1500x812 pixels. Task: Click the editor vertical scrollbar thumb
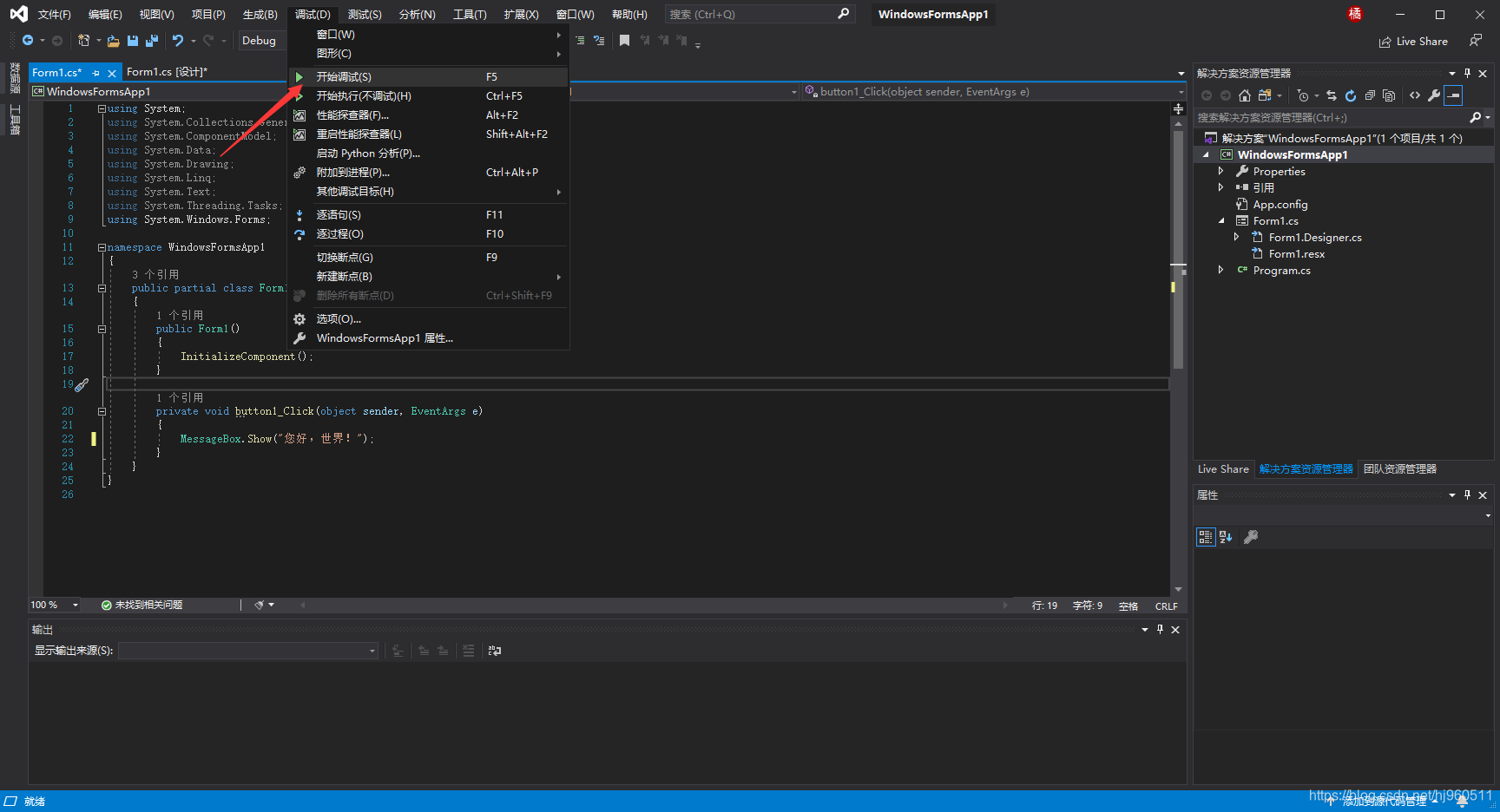coord(1178,248)
